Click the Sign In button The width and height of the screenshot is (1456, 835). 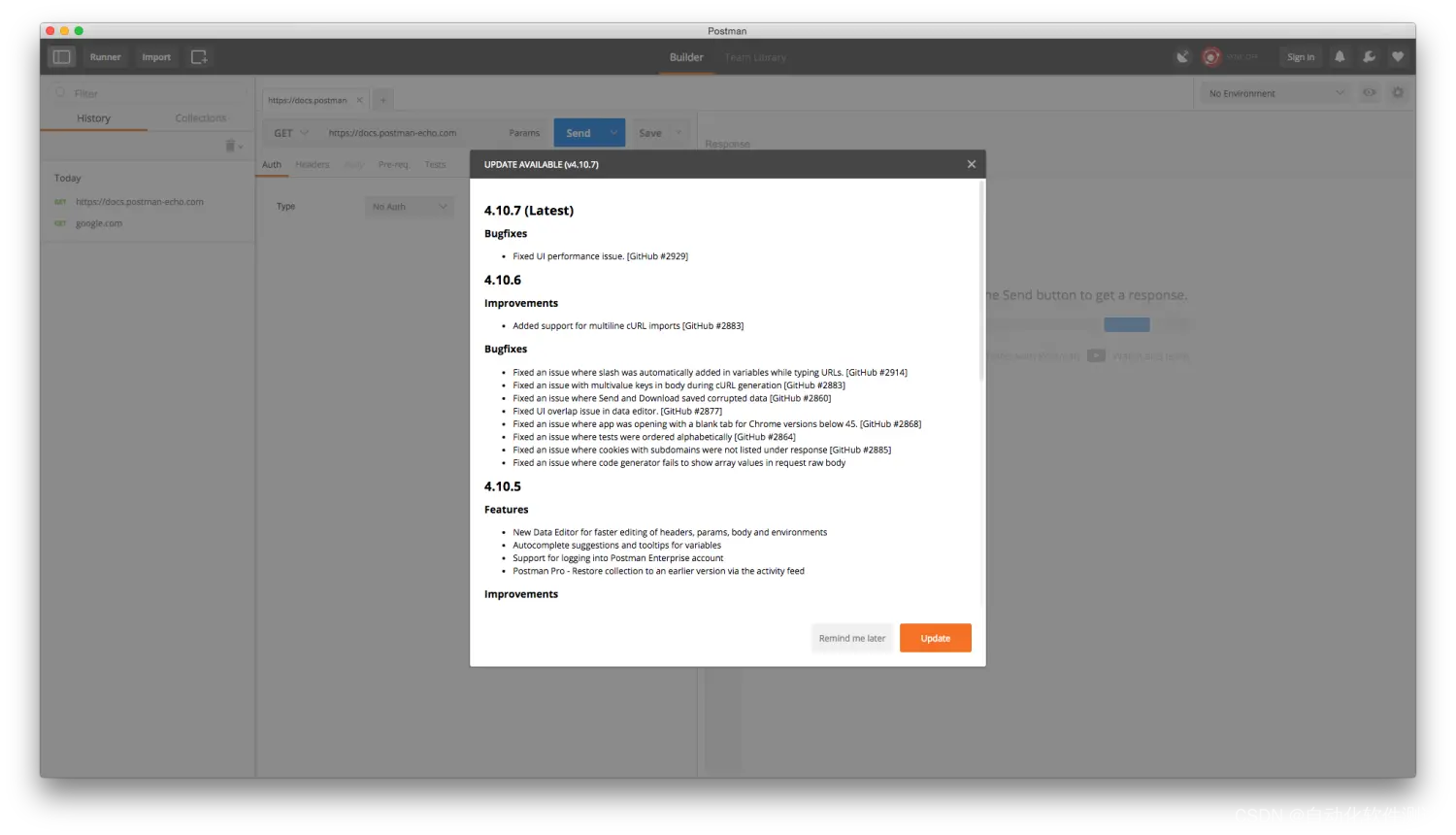(x=1301, y=57)
